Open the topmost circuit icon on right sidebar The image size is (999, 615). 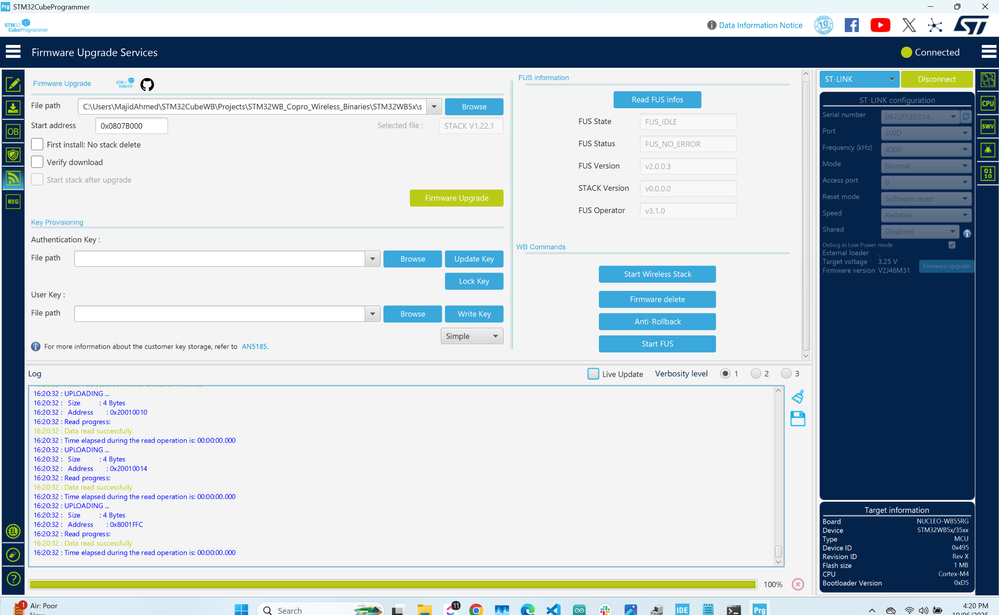(x=988, y=80)
